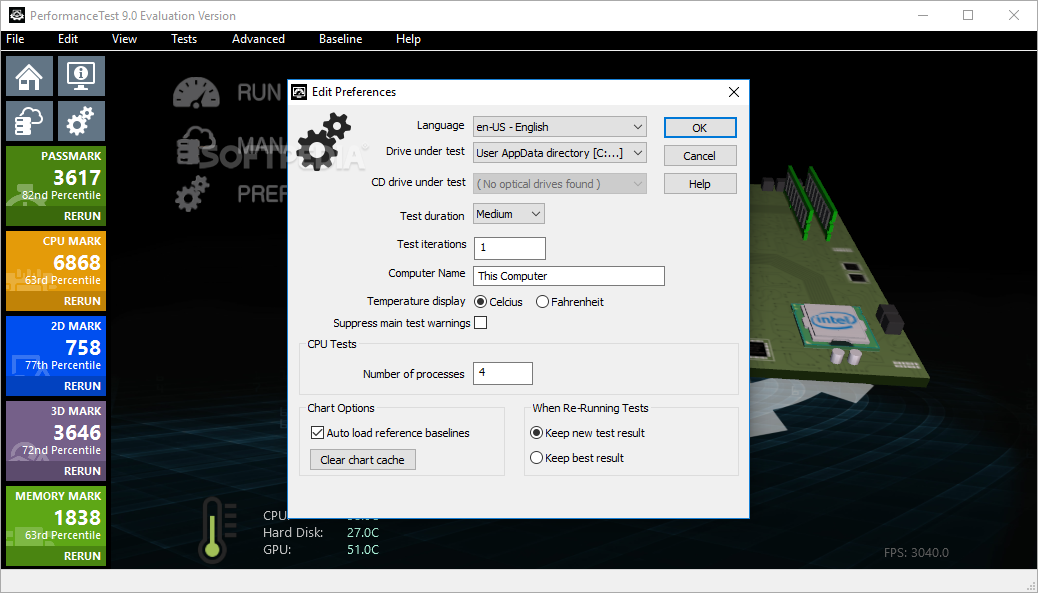Enable Suppress main test warnings checkbox
This screenshot has height=593, width=1038.
click(481, 323)
